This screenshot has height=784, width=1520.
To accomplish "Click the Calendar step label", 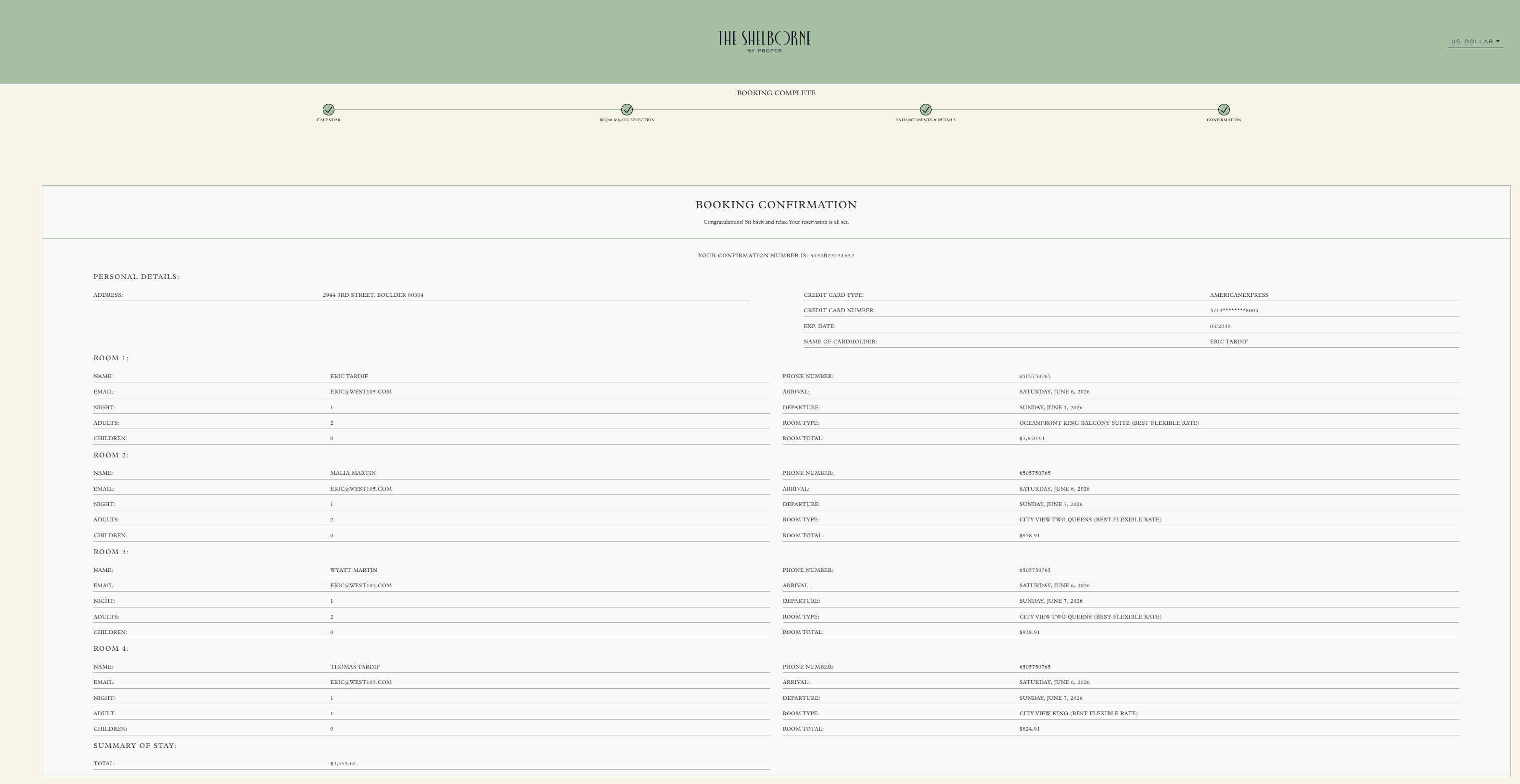I will pos(329,120).
